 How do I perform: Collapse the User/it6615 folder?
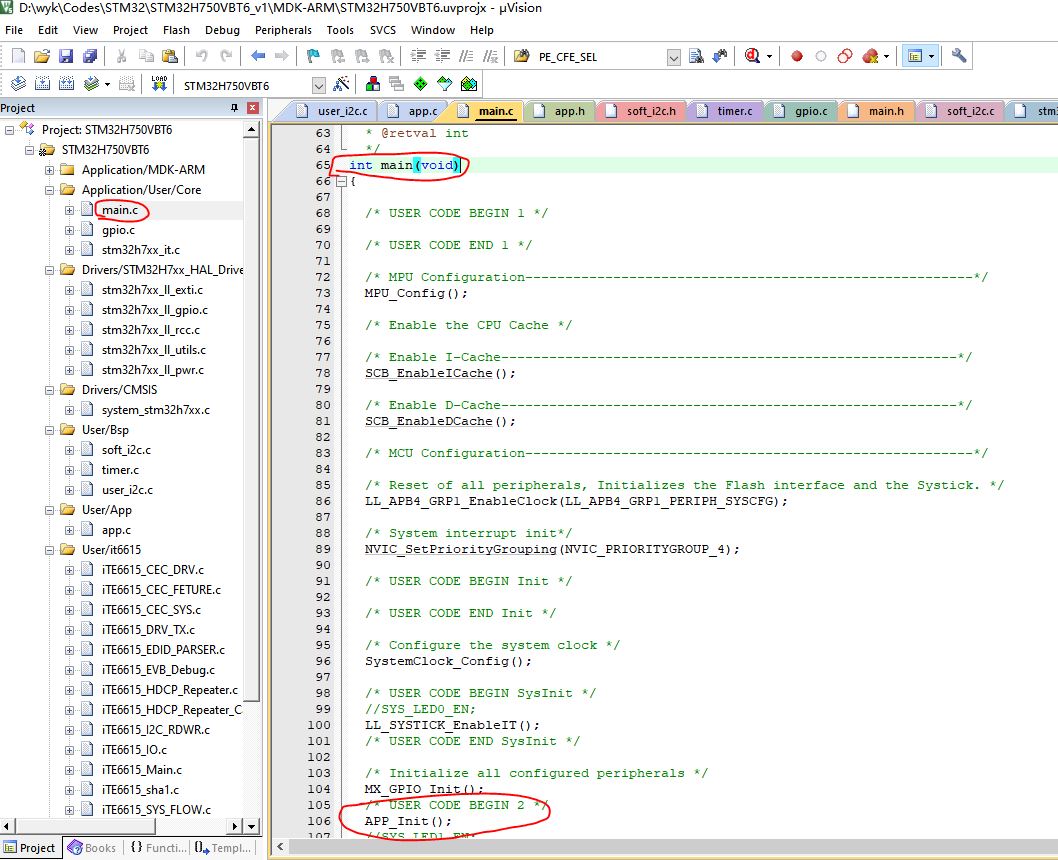49,550
